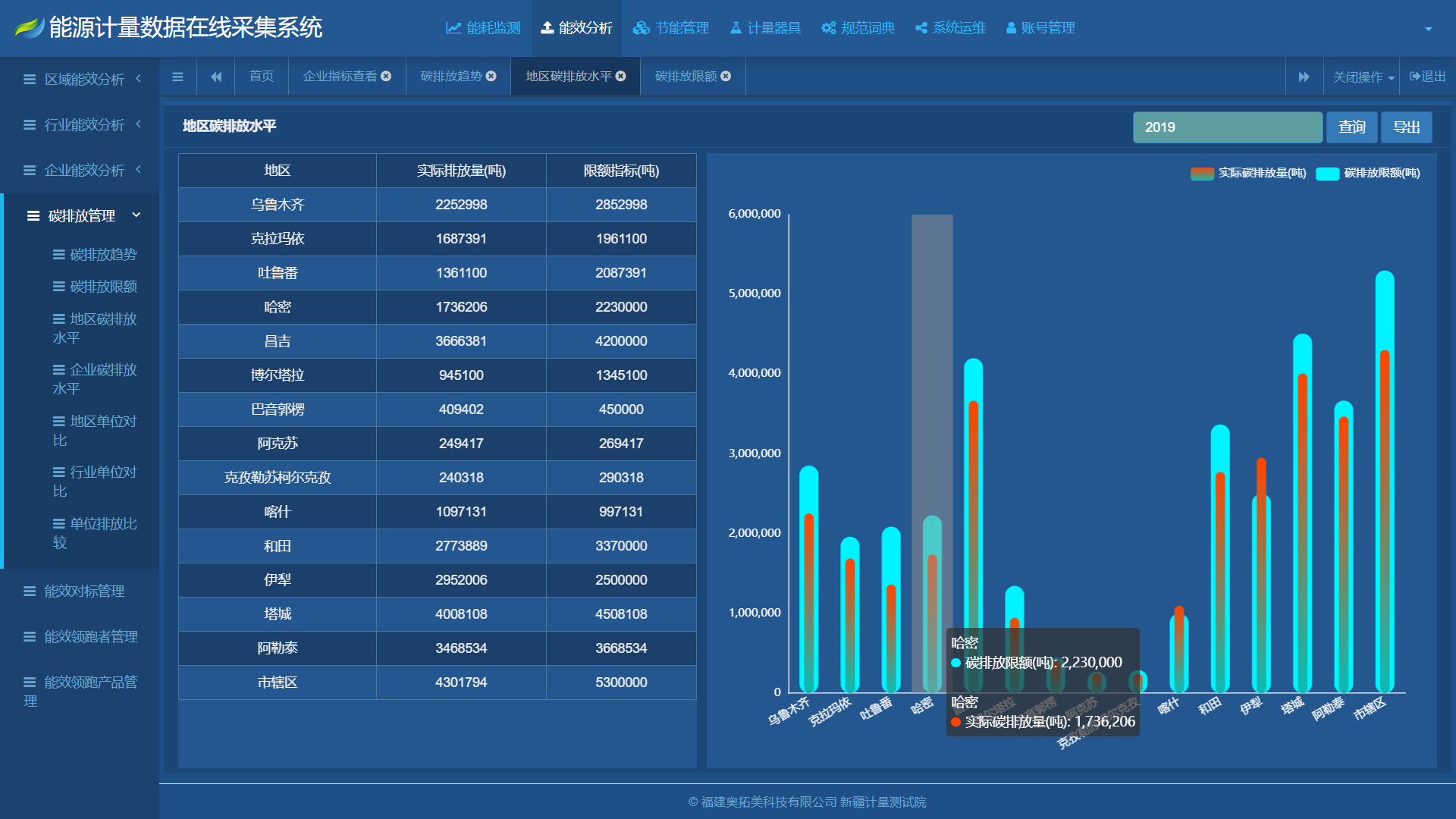The width and height of the screenshot is (1456, 819).
Task: Click the hamburger sidebar collapse icon
Action: tap(177, 77)
